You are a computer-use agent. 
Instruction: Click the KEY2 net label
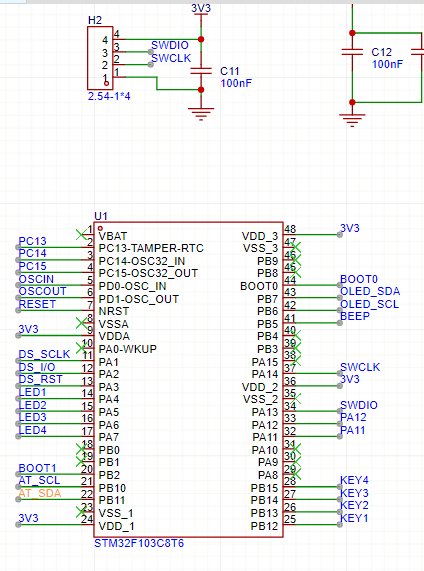point(354,505)
